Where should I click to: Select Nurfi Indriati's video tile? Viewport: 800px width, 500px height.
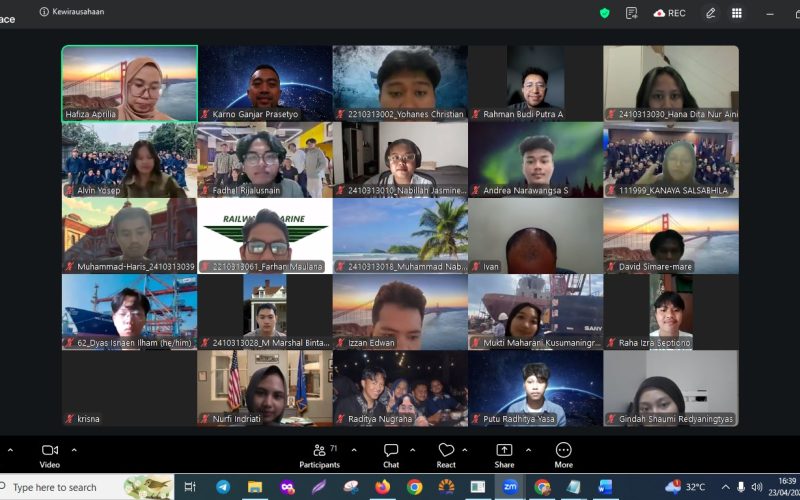point(264,388)
